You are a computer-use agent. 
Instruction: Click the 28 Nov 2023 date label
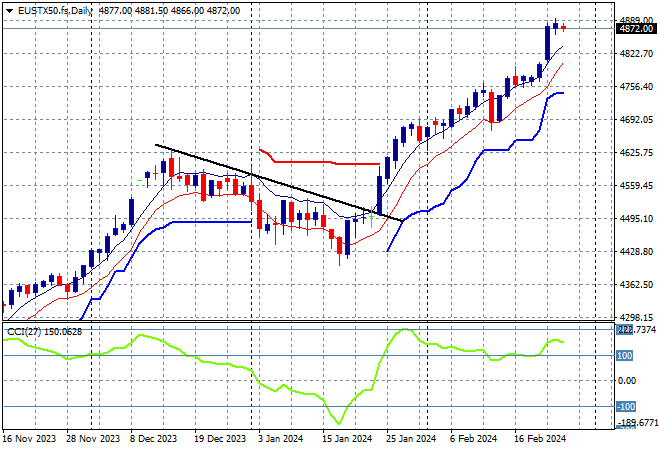point(93,439)
